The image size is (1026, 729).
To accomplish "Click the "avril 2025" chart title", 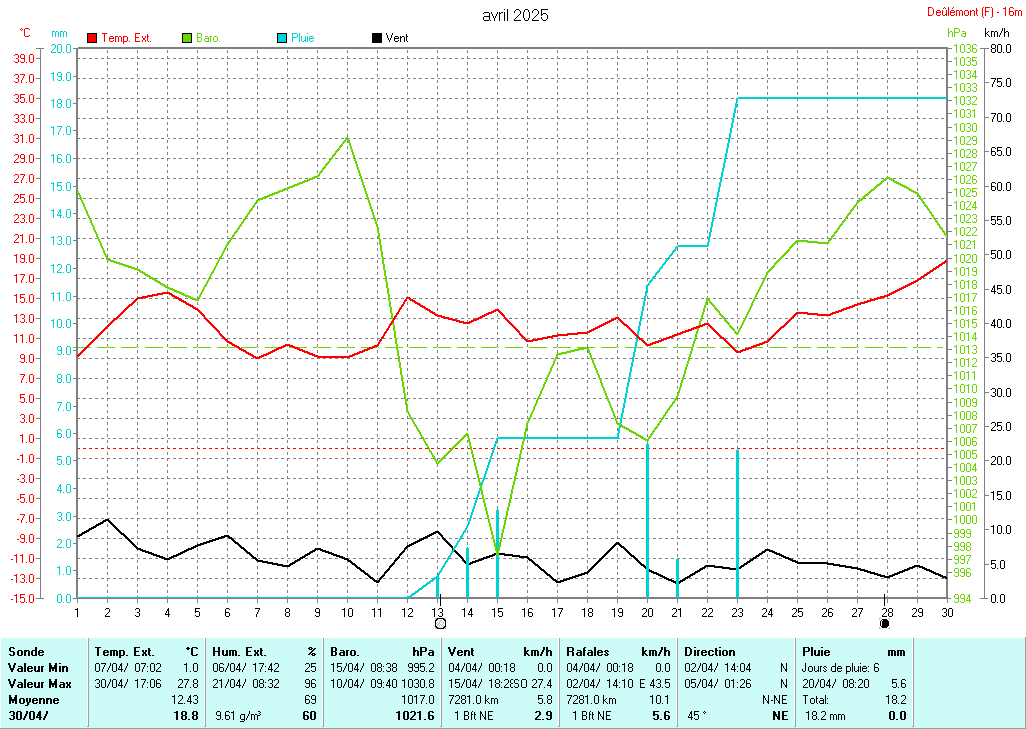I will pyautogui.click(x=514, y=15).
